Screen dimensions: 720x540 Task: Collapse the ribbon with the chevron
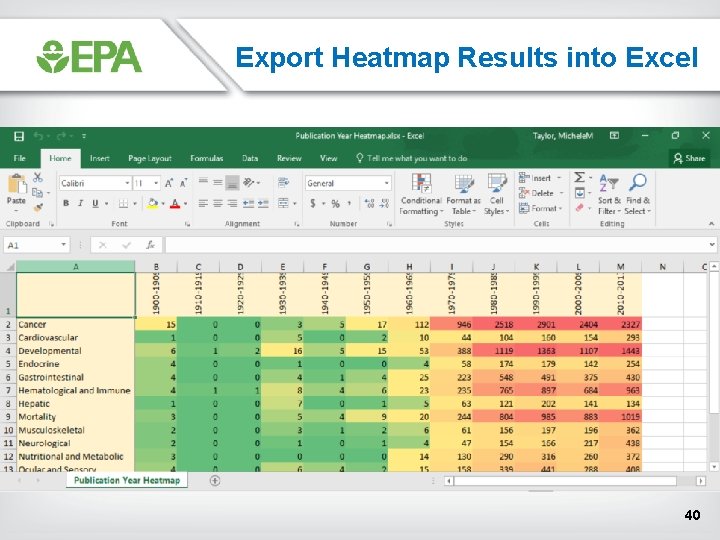click(711, 224)
